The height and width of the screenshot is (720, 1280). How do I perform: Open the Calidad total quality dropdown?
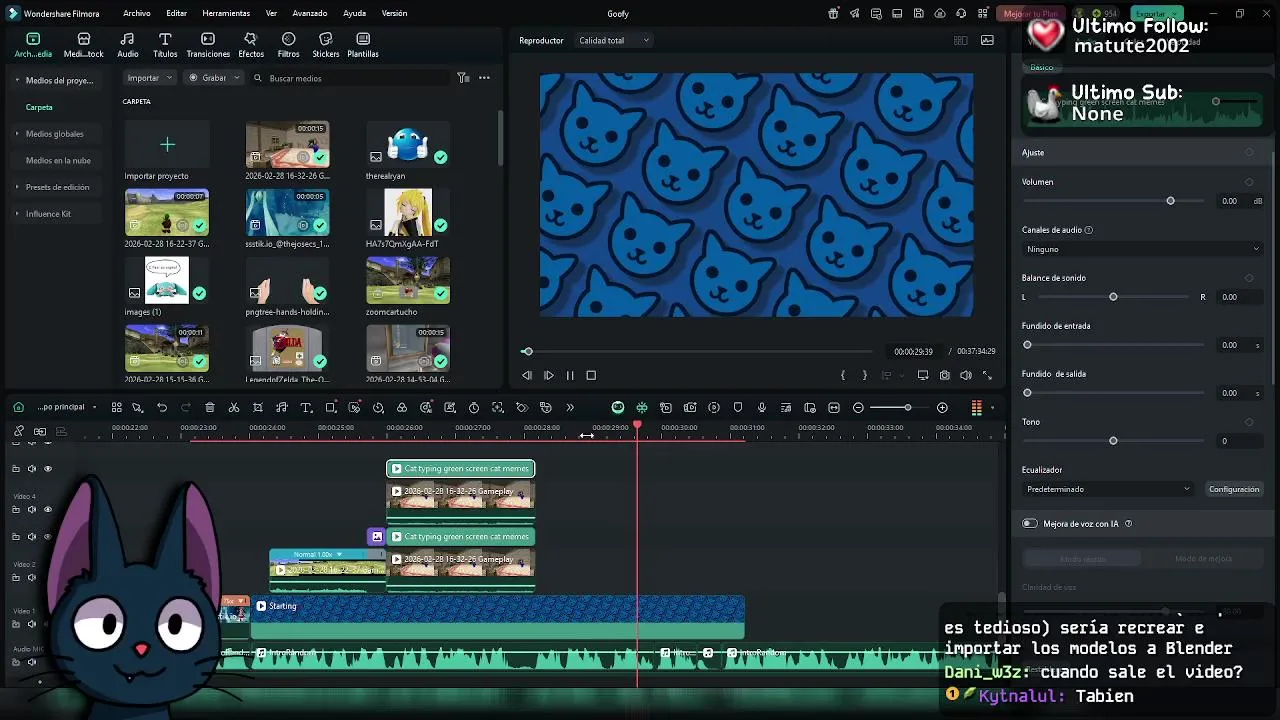pos(614,40)
